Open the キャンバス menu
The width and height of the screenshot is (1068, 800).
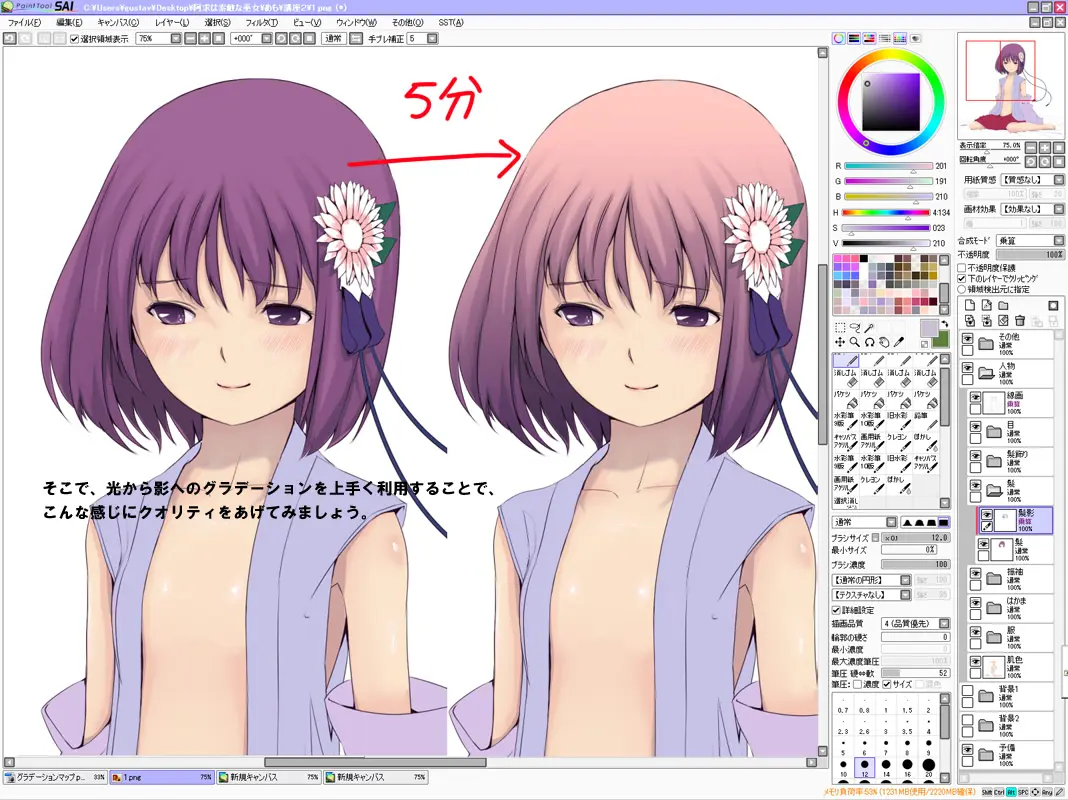[117, 22]
